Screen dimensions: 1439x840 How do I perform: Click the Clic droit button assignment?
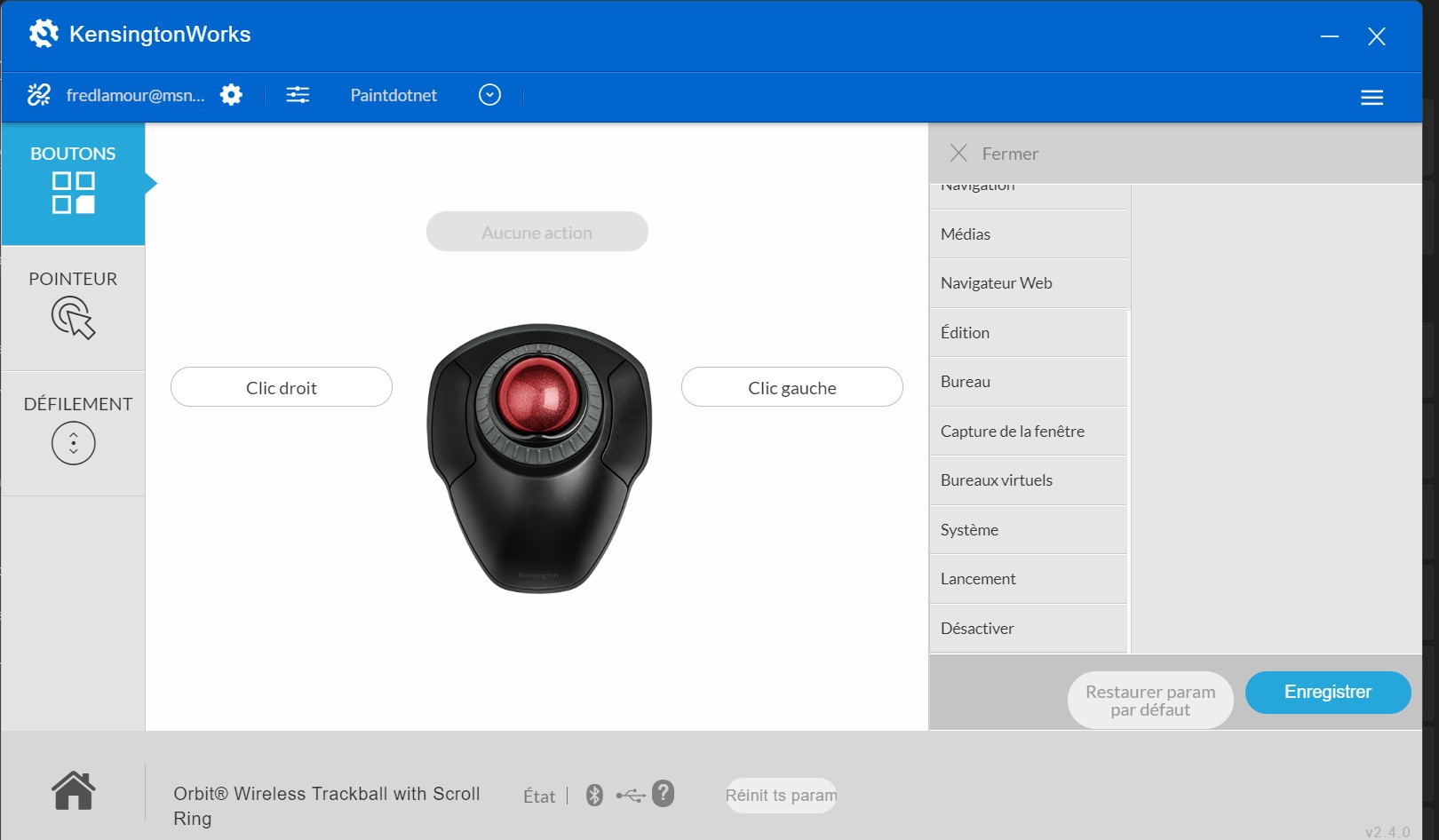tap(281, 387)
